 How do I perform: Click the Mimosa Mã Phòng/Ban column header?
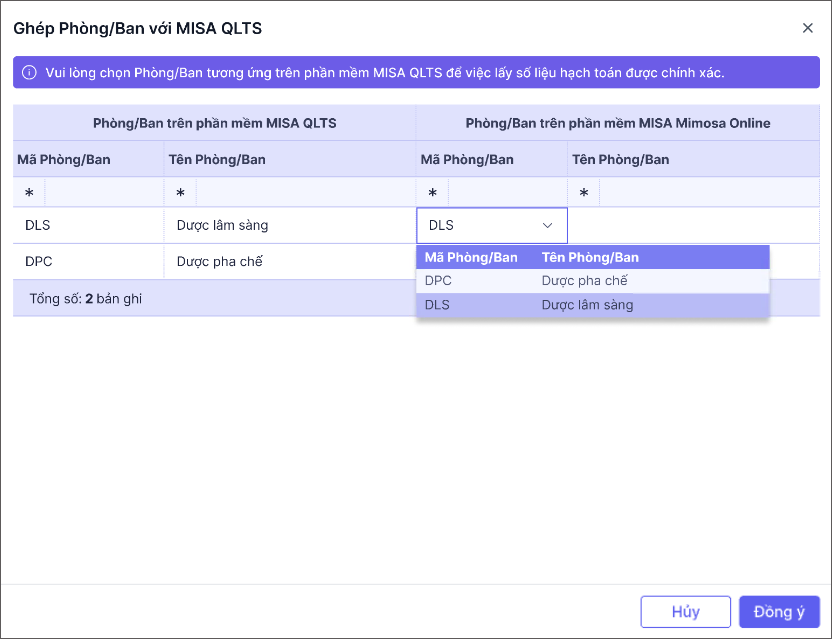(492, 159)
